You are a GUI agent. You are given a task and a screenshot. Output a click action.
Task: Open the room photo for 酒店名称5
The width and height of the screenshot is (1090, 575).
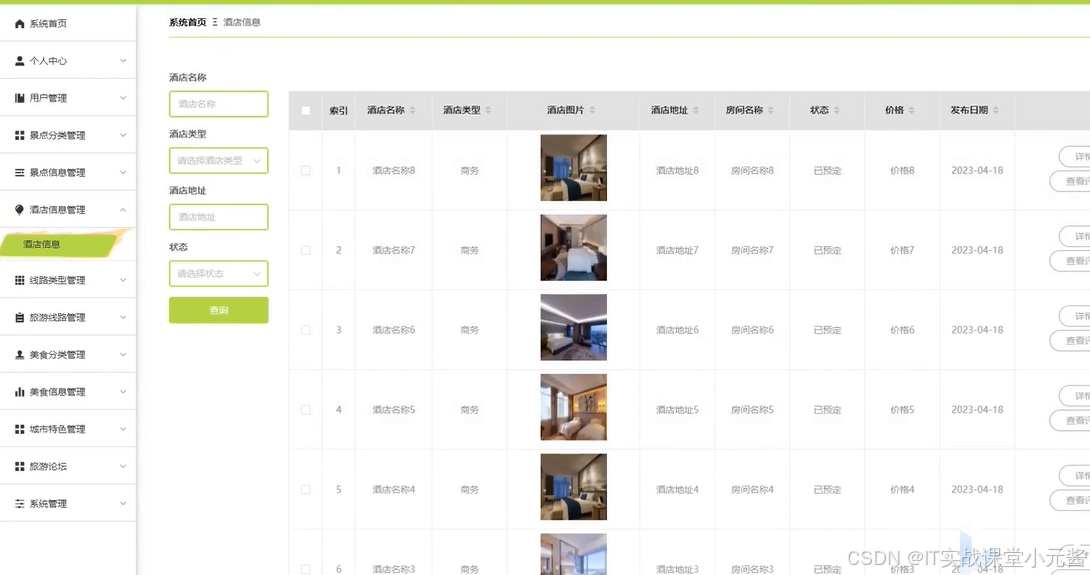574,407
